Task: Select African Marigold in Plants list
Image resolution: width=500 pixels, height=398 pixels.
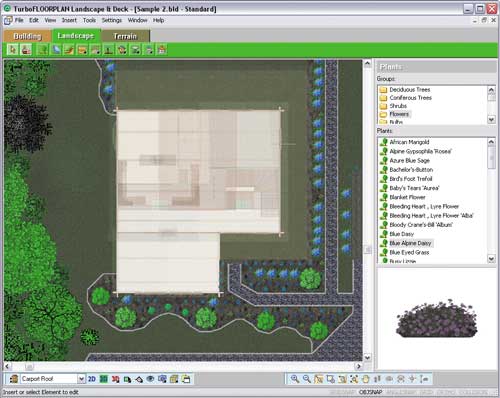Action: pyautogui.click(x=409, y=142)
